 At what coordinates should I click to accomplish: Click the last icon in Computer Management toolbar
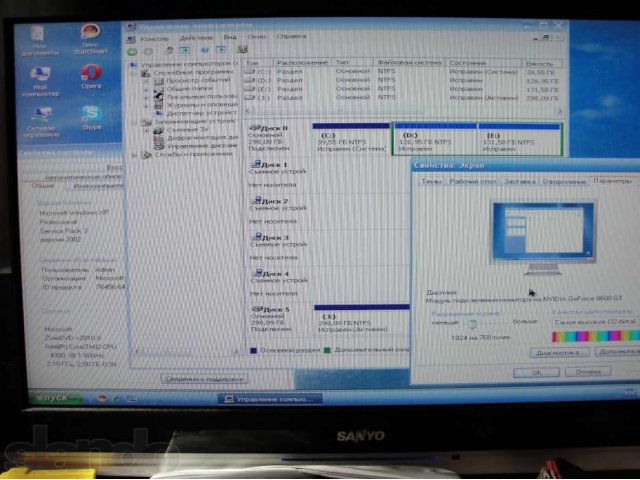click(x=242, y=49)
